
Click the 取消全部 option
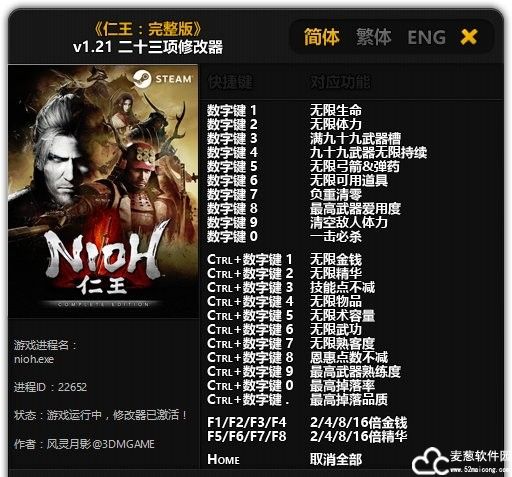tap(336, 459)
